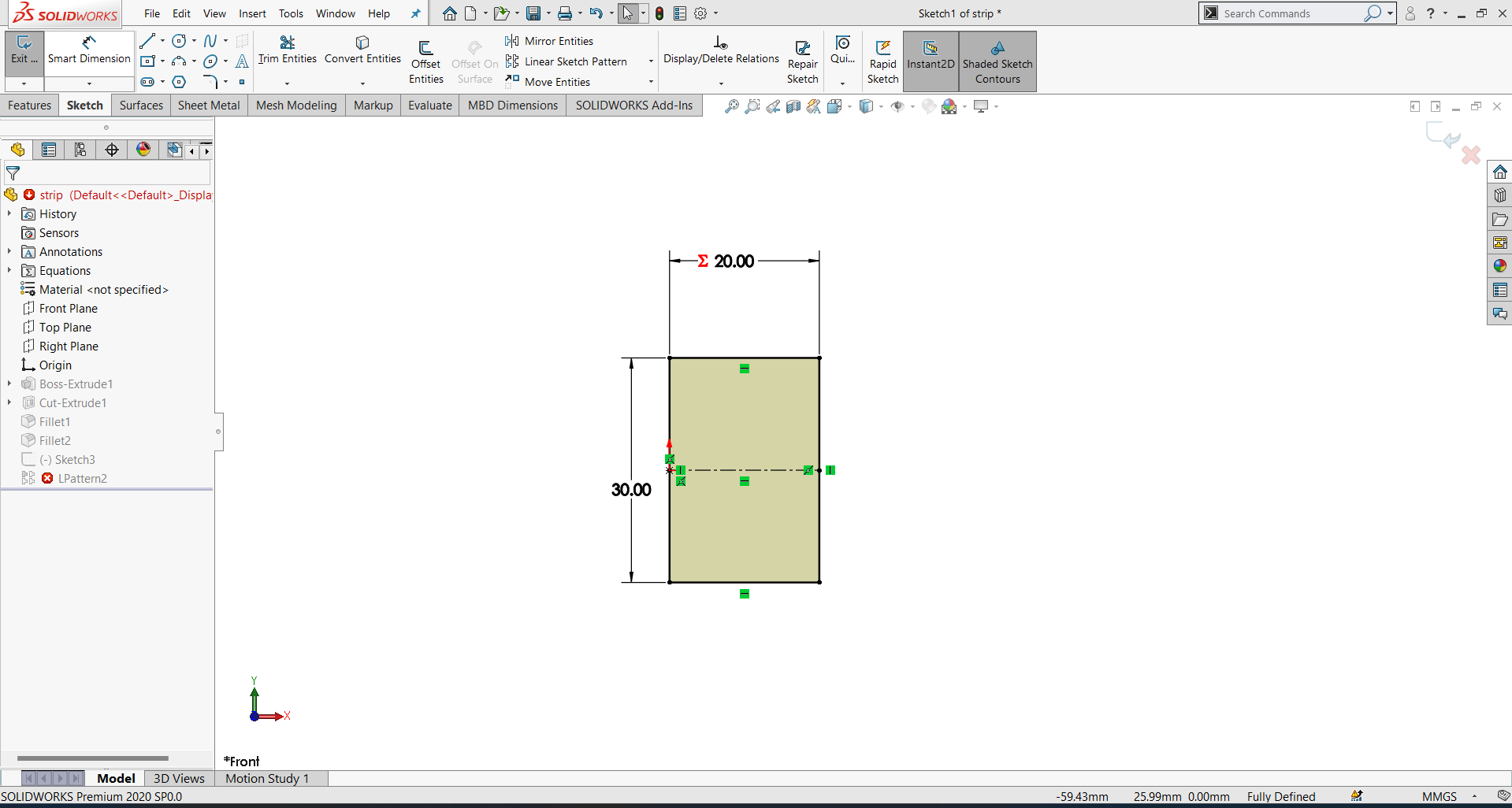Toggle the Instant2D button
This screenshot has height=808, width=1512.
(931, 61)
